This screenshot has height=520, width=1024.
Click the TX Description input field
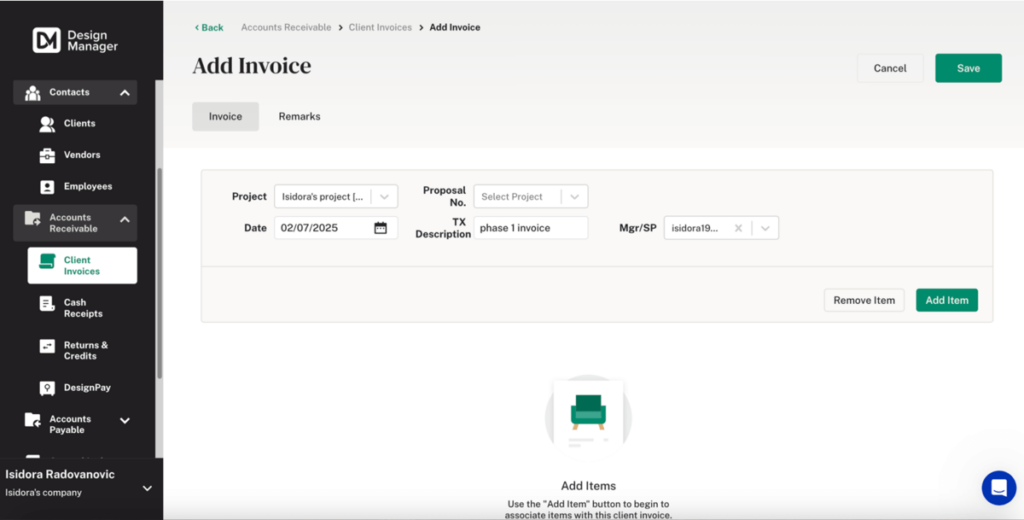pyautogui.click(x=531, y=228)
